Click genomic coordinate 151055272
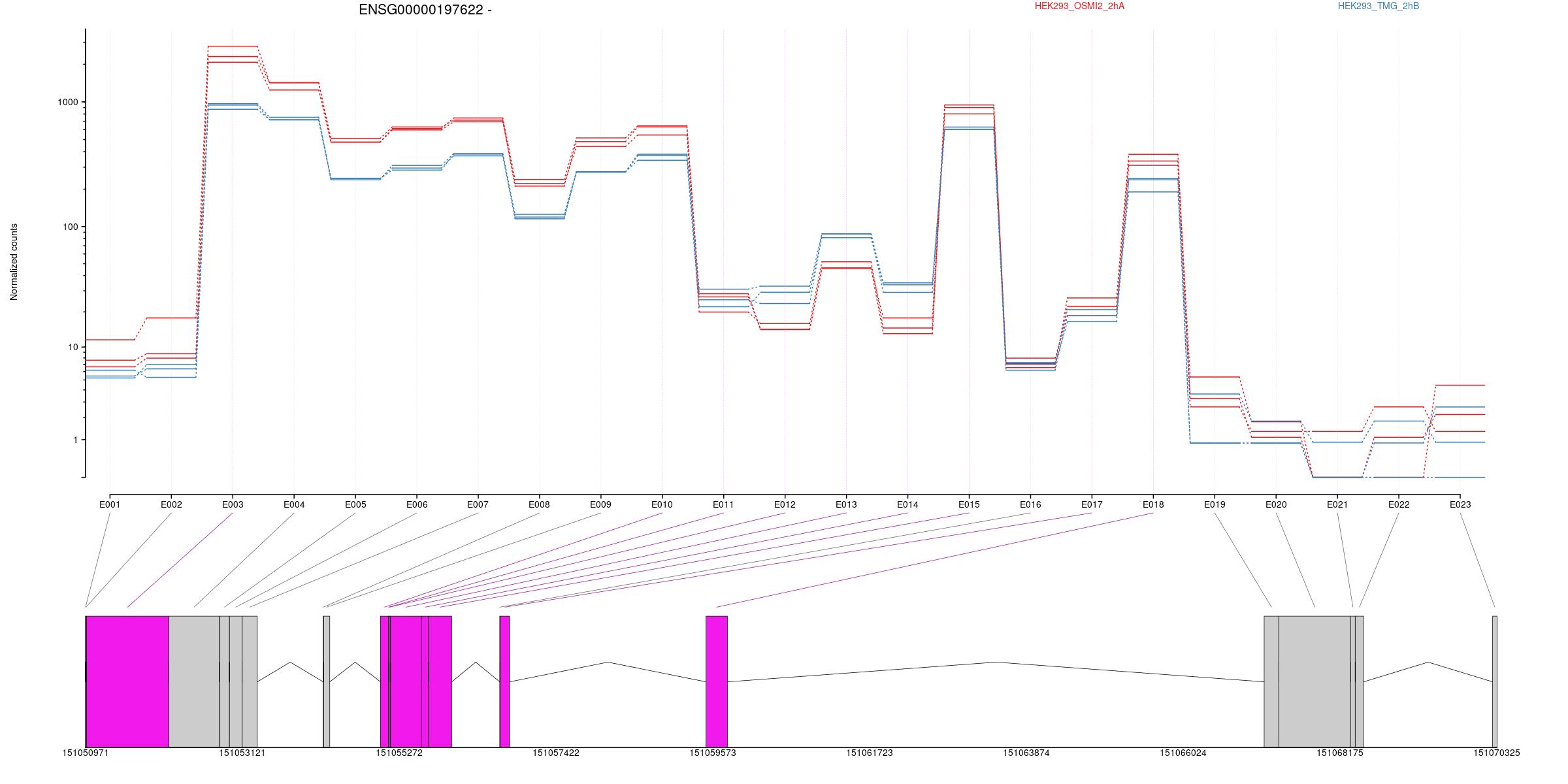The width and height of the screenshot is (1568, 784). tap(399, 753)
